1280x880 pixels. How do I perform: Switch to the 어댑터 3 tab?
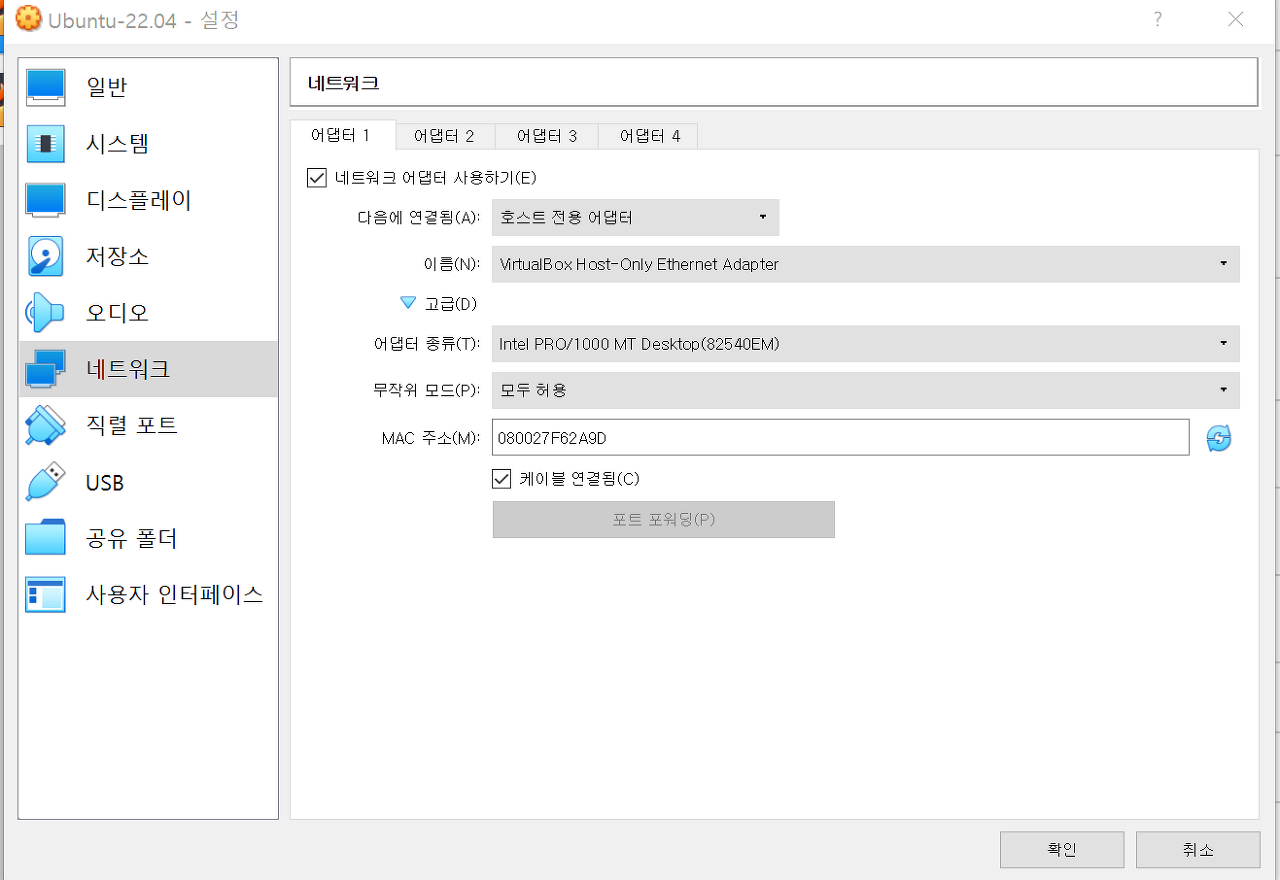(547, 136)
